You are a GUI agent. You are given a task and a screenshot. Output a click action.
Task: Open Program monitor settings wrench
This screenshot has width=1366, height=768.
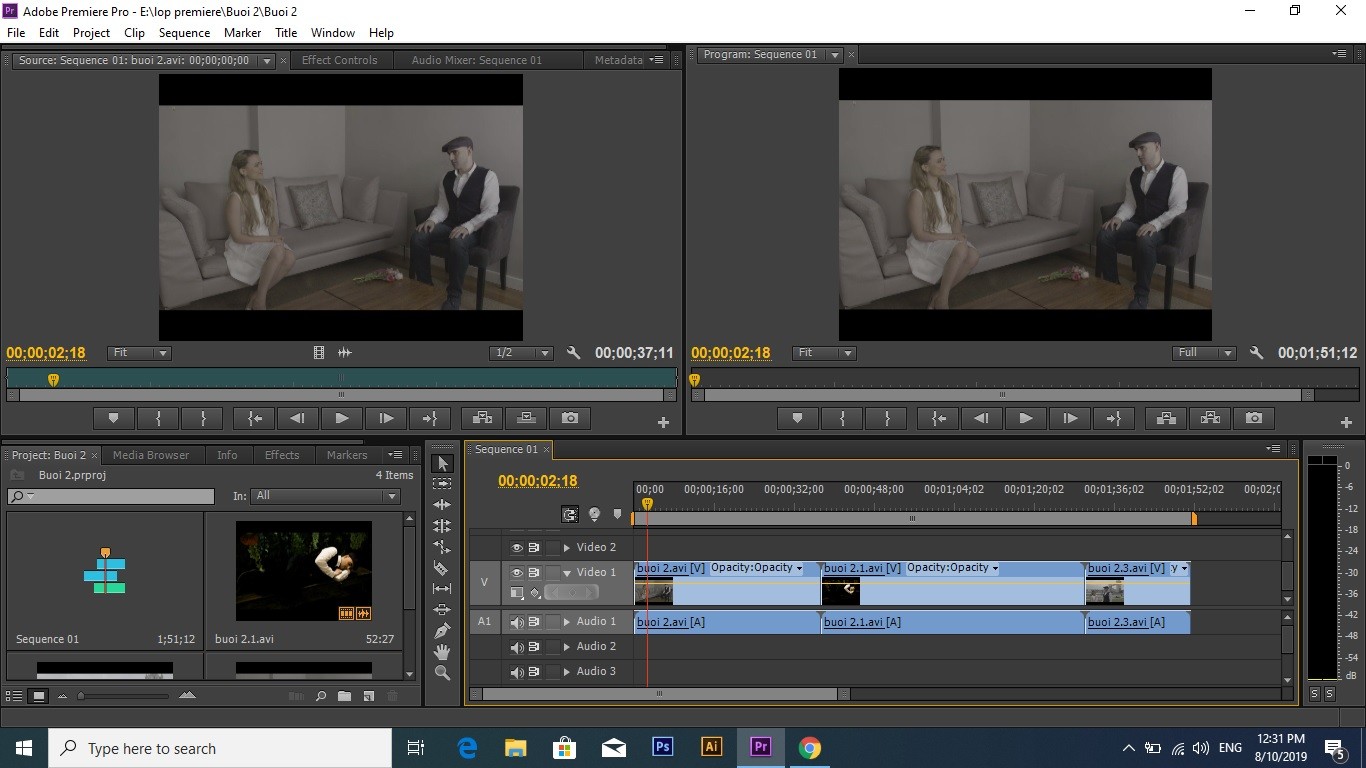[x=1257, y=353]
